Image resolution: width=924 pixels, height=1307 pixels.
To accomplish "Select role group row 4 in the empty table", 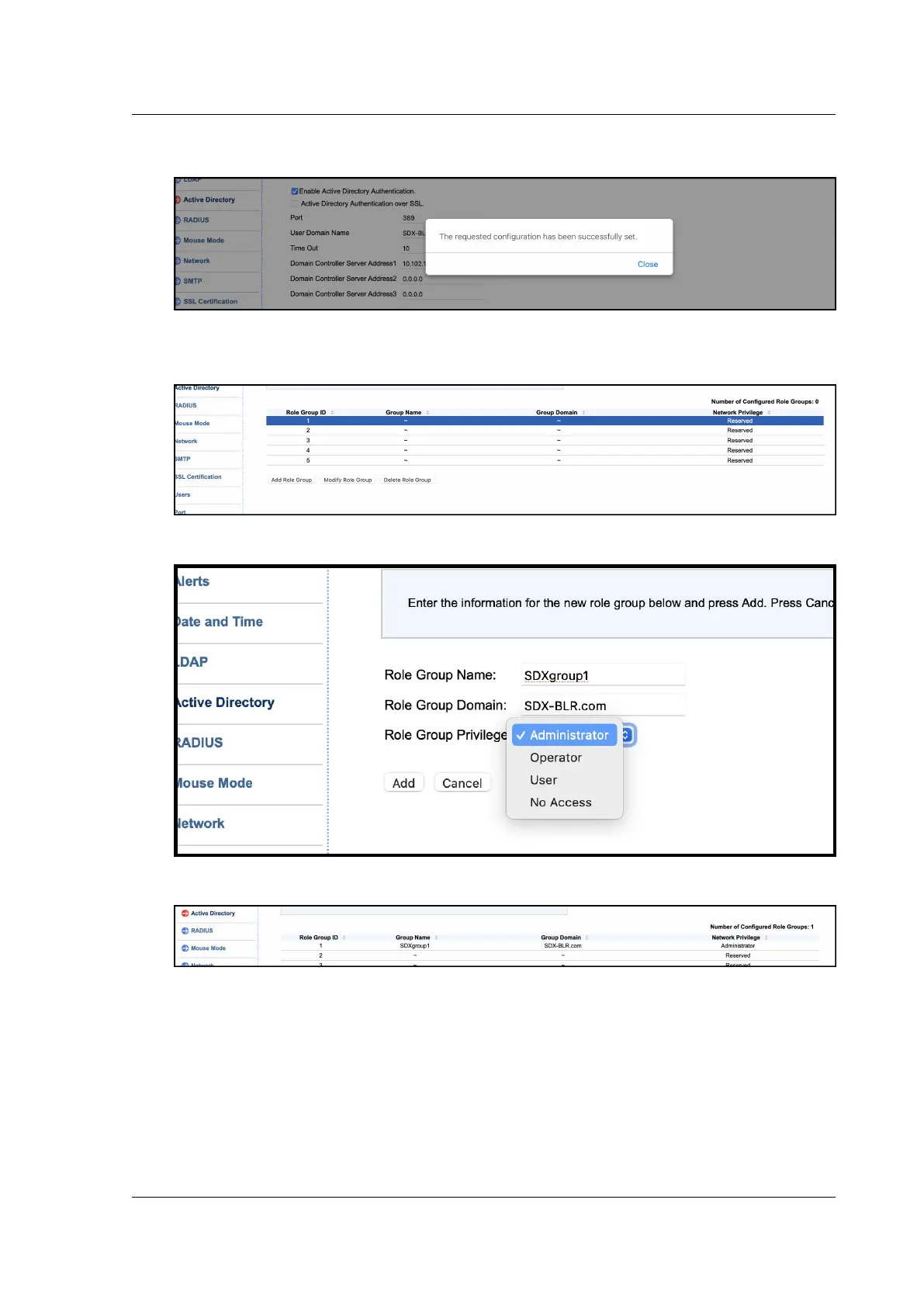I will 545,451.
